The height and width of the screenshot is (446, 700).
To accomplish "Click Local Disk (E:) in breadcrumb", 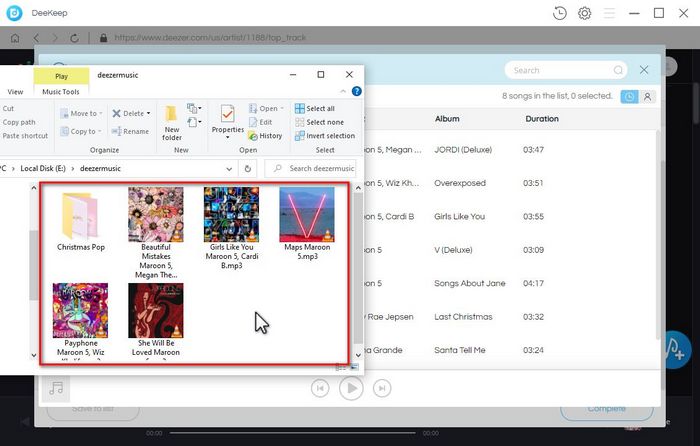I will tap(43, 168).
